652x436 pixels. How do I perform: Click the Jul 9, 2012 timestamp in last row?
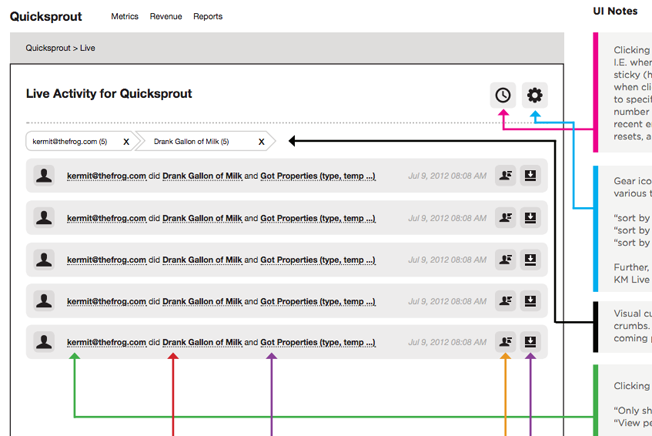tap(447, 342)
